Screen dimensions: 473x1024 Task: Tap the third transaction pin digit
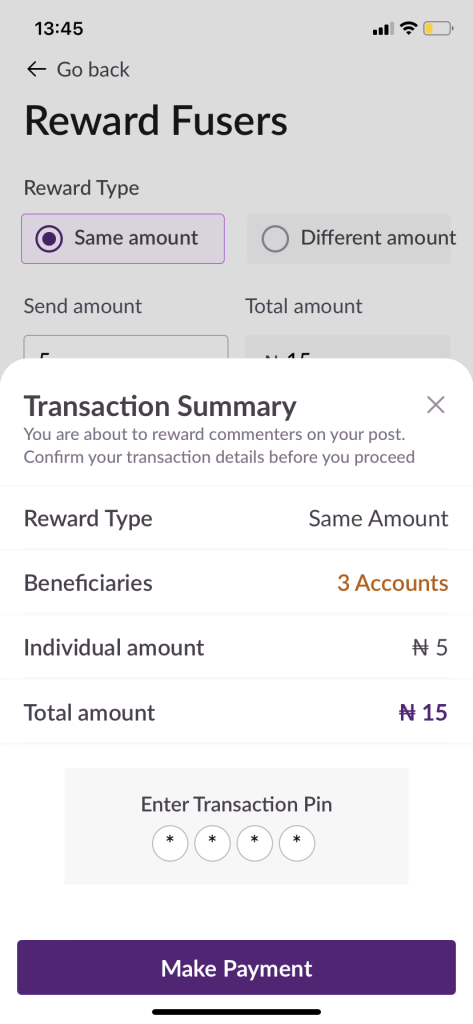(254, 843)
